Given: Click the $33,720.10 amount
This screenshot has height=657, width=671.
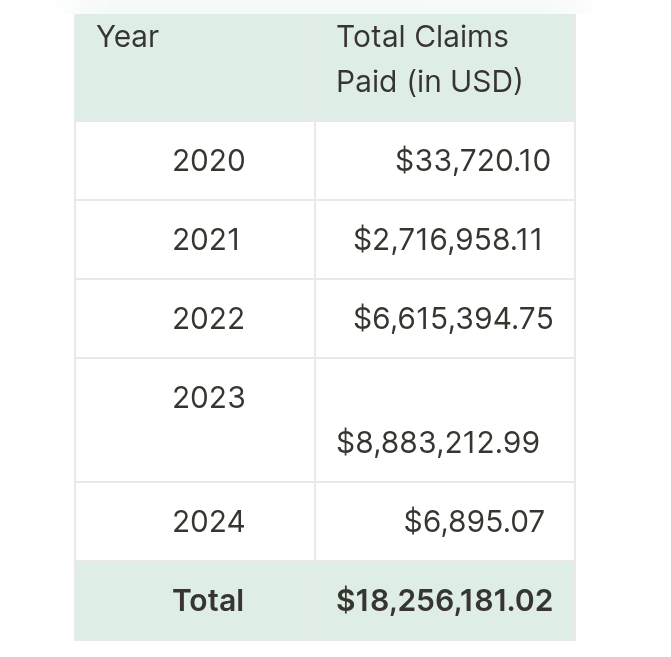Looking at the screenshot, I should 473,161.
